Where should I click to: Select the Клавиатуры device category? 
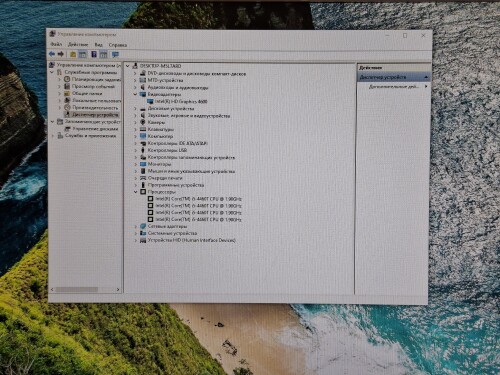(160, 129)
